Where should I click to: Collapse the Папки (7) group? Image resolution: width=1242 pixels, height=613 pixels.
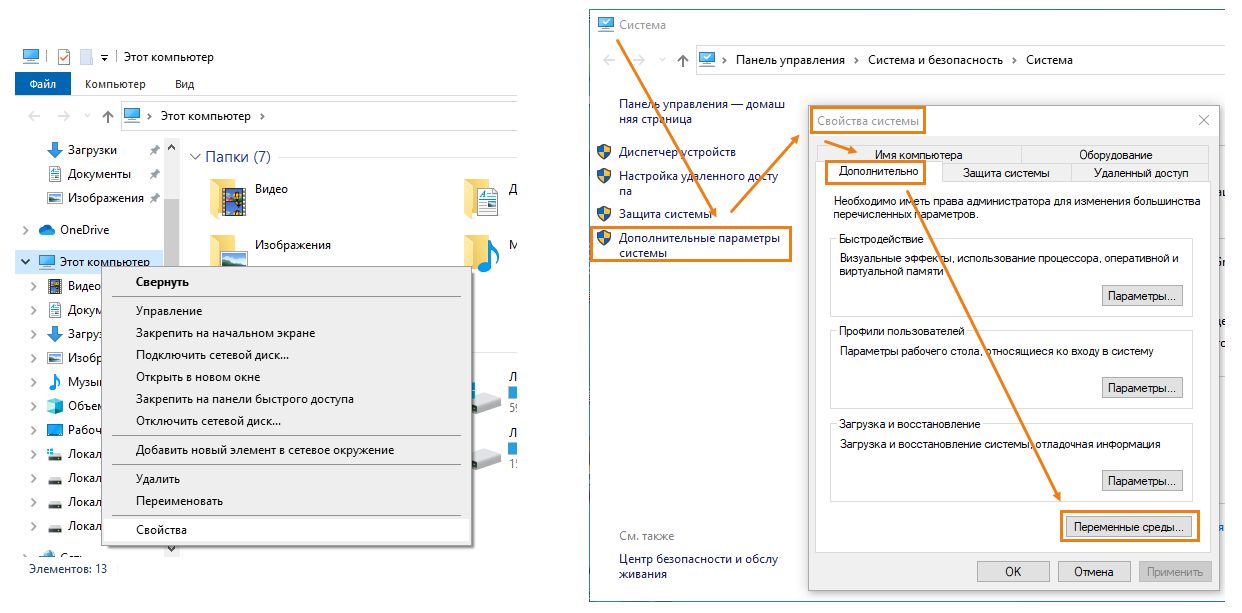point(195,157)
